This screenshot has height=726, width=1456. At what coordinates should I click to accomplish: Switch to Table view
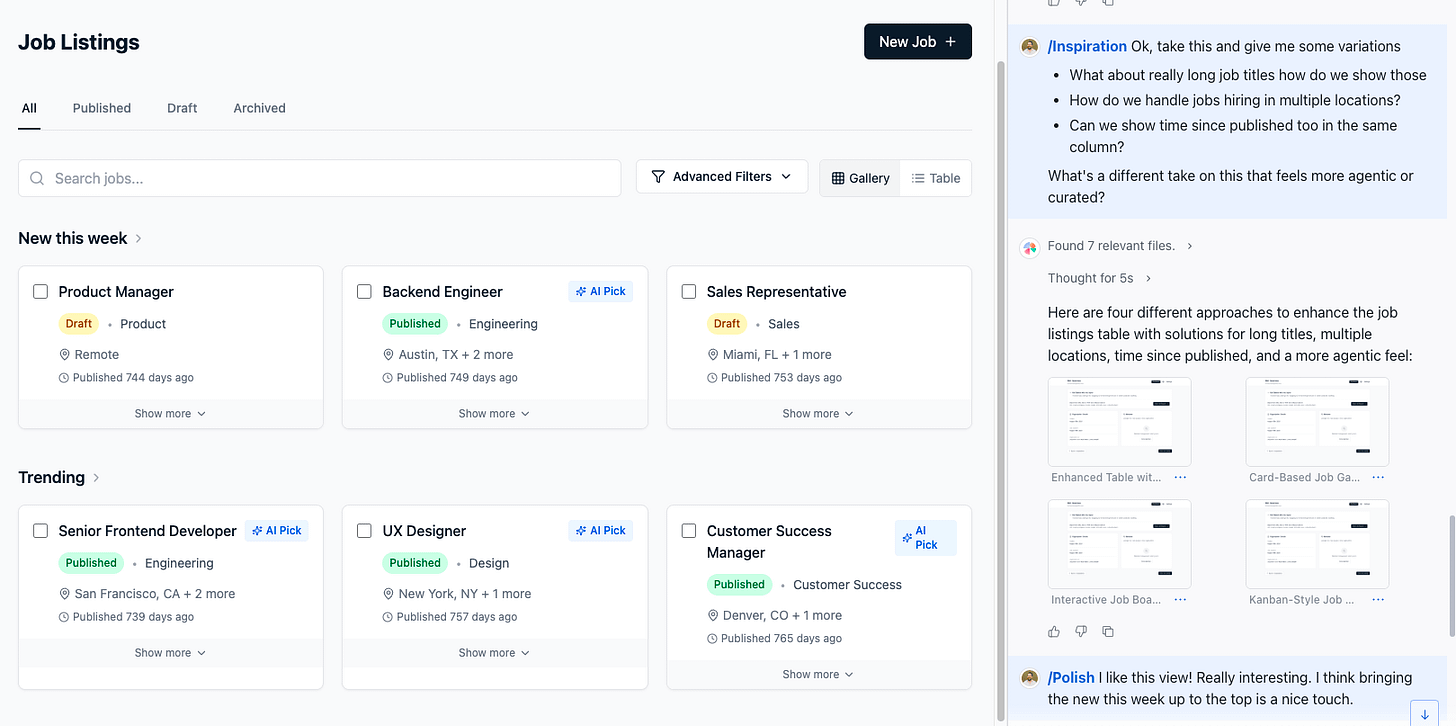[936, 178]
